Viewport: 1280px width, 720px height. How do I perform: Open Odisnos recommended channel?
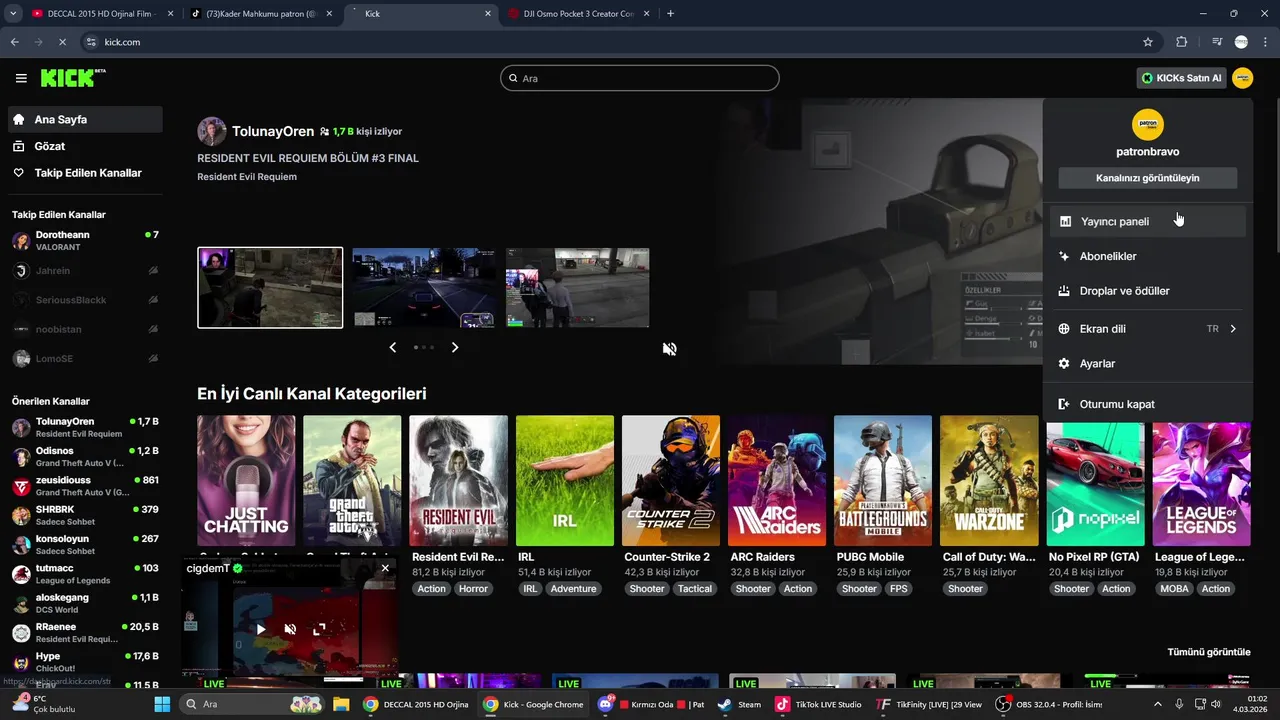tap(84, 457)
